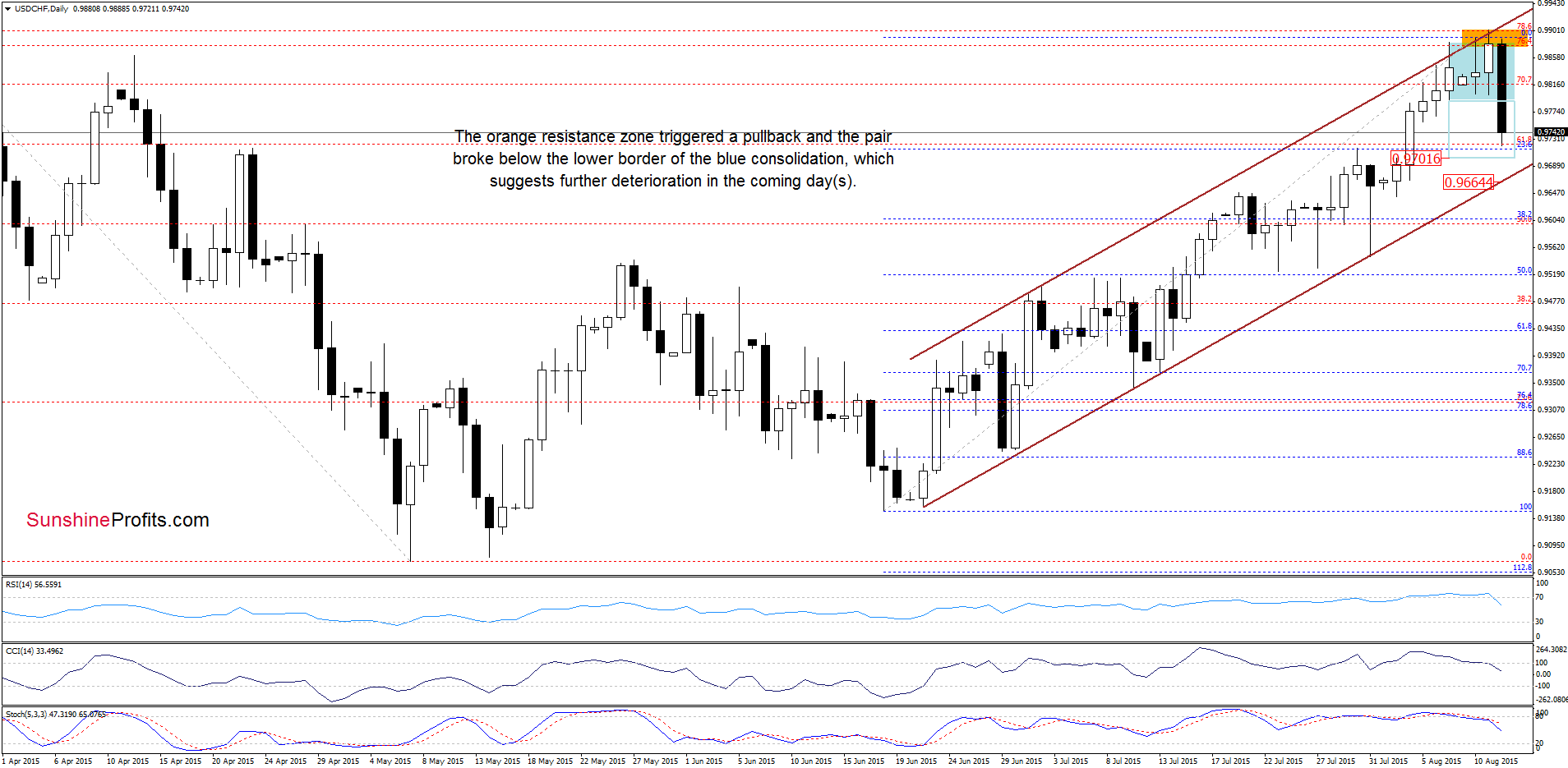Viewport: 1568px width, 768px height.
Task: Click the blue consolidation rectangle near the top
Action: point(1481,72)
